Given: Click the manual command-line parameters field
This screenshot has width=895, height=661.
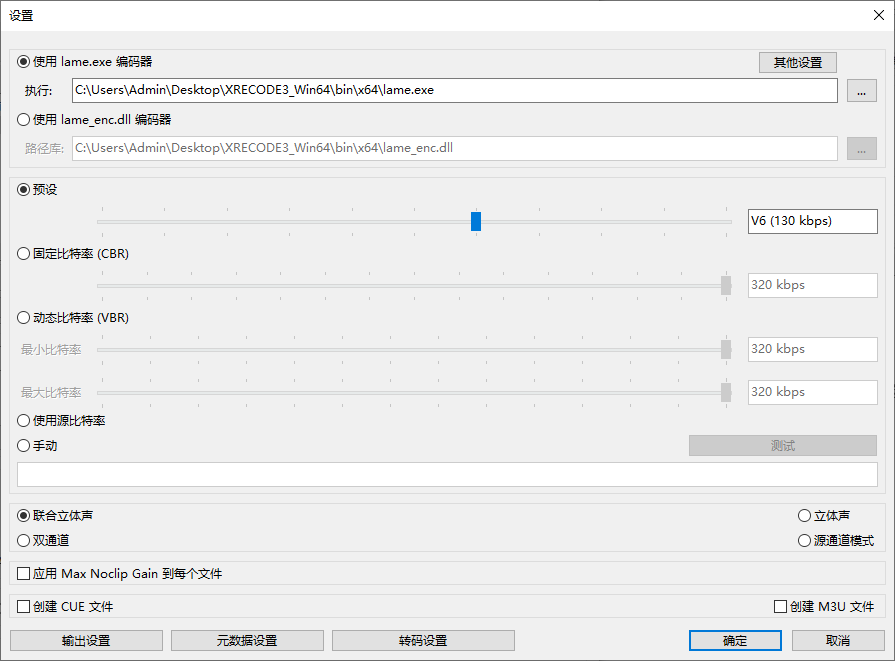Looking at the screenshot, I should coord(448,474).
